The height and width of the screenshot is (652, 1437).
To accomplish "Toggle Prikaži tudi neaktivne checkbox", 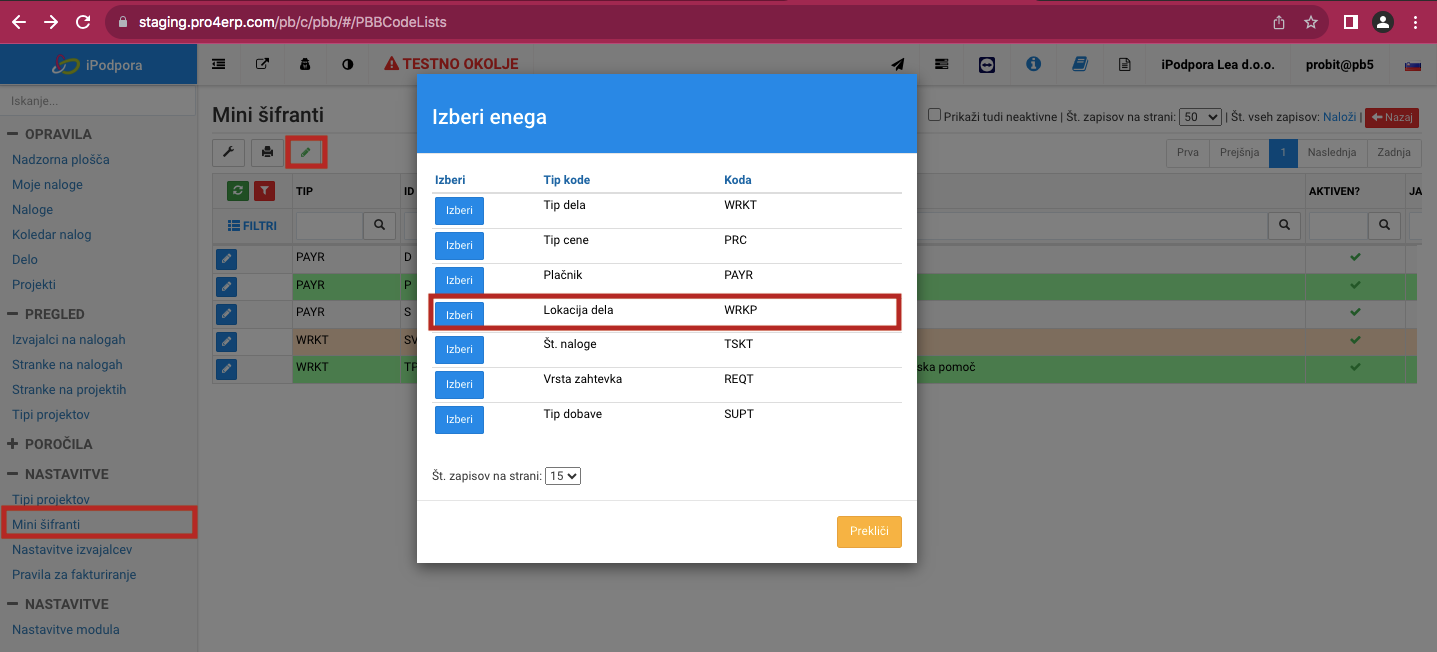I will (934, 115).
